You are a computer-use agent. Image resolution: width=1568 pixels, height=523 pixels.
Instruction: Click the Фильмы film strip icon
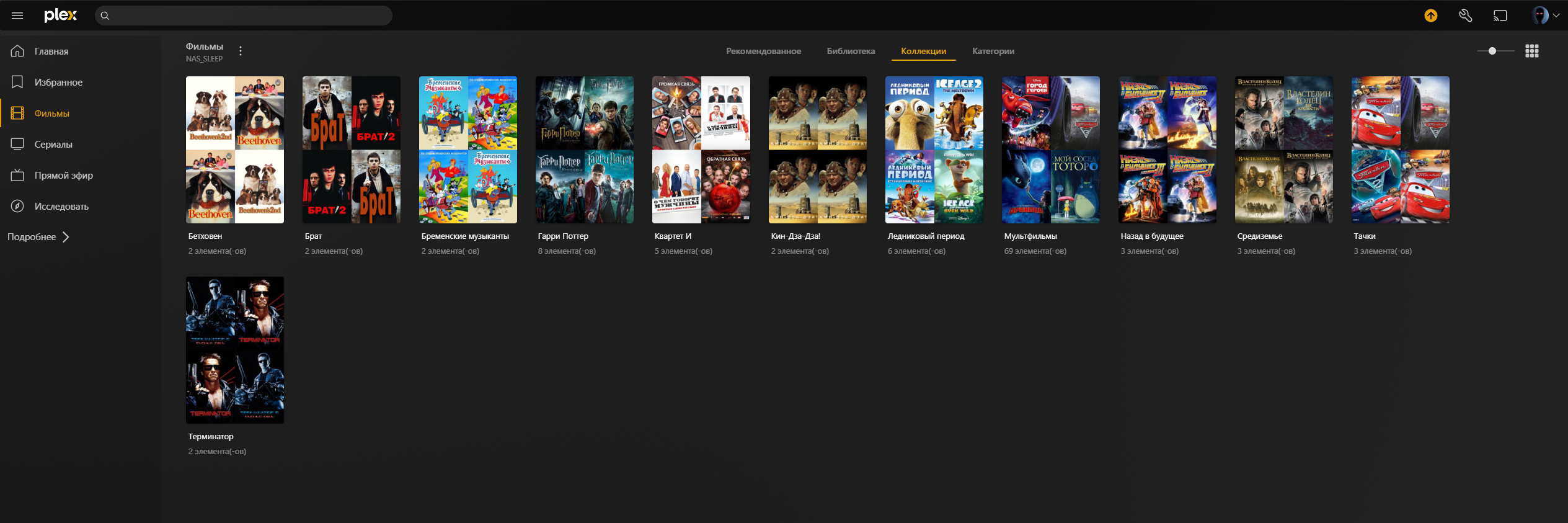17,113
